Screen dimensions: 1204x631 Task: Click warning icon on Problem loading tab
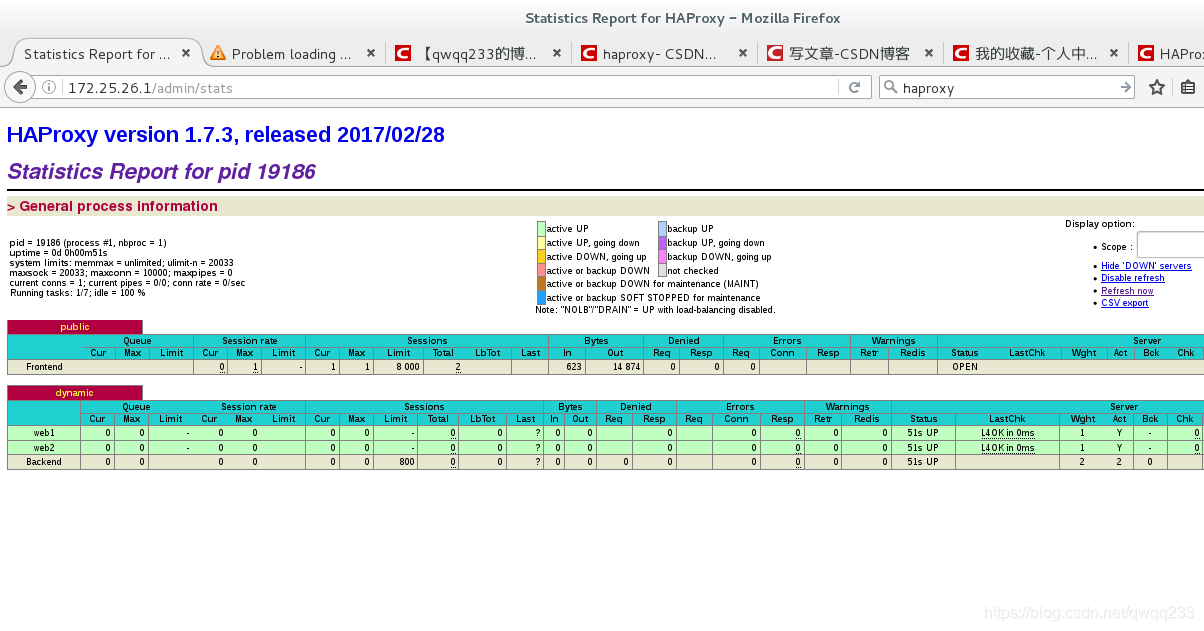click(x=218, y=54)
